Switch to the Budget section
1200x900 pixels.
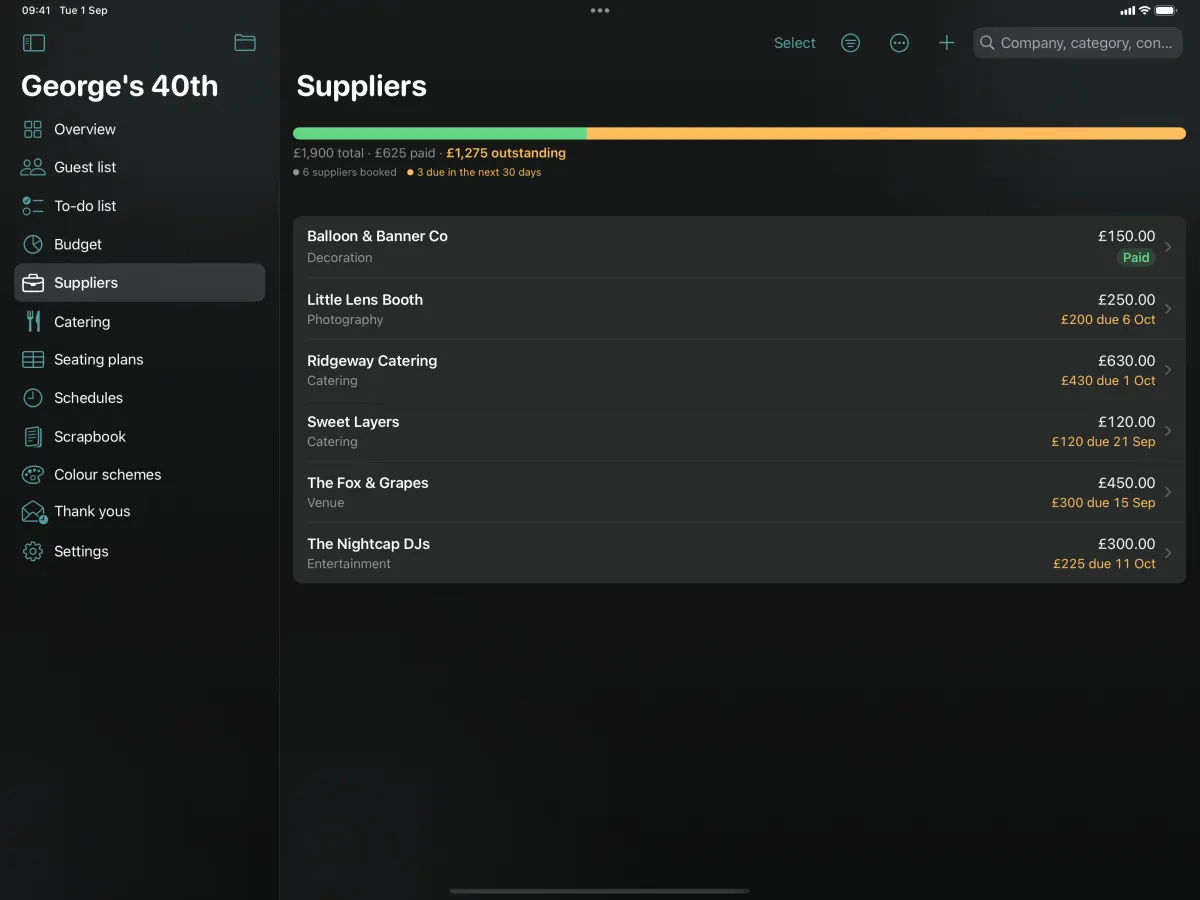pyautogui.click(x=139, y=244)
